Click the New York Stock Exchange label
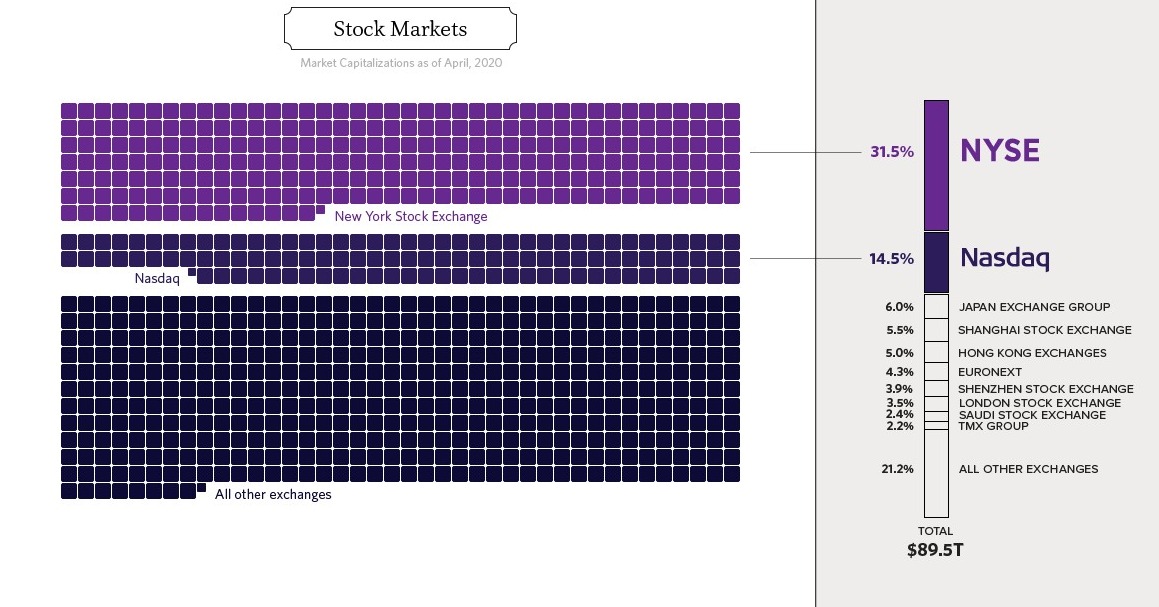1159x607 pixels. tap(411, 217)
